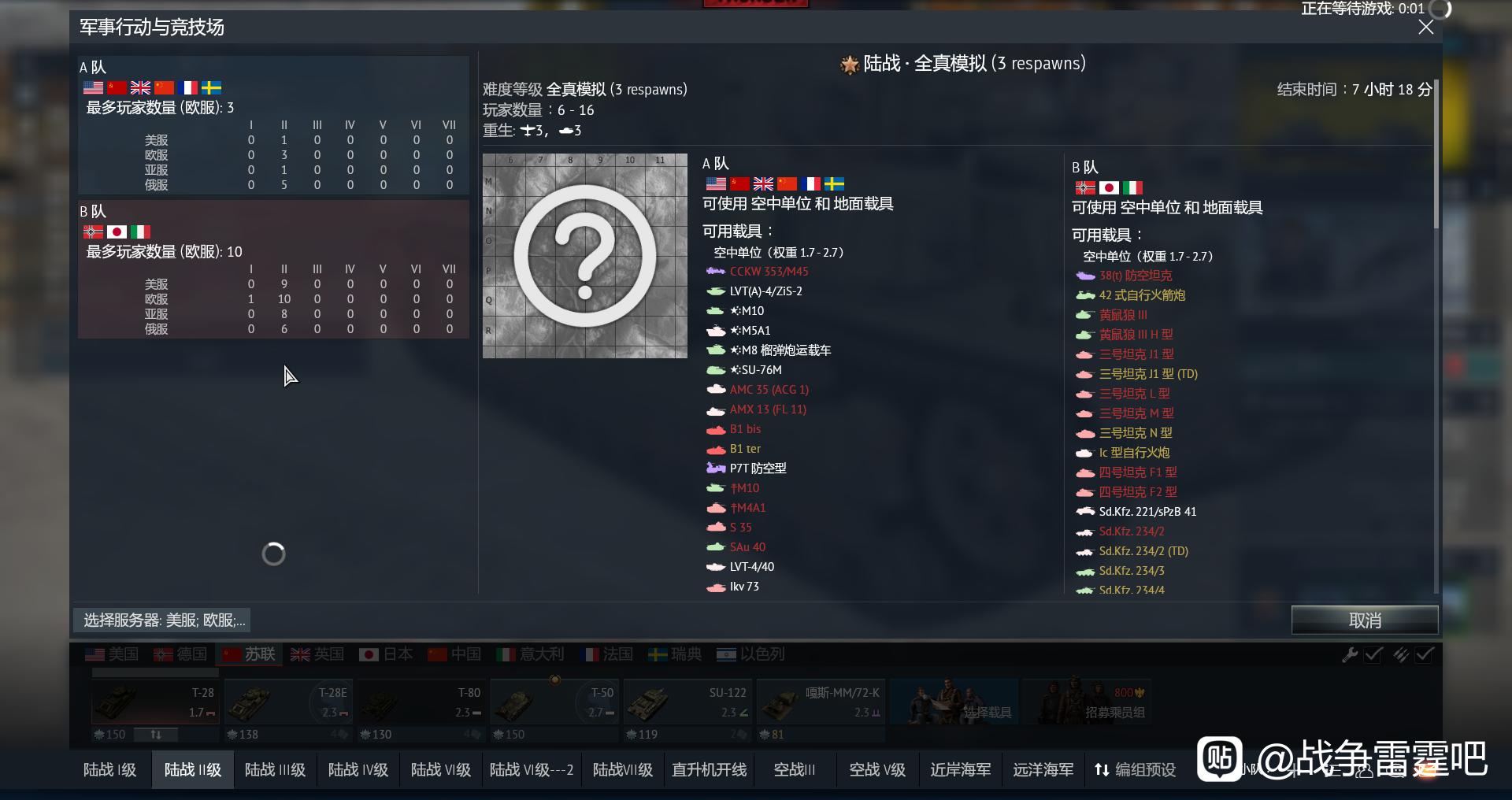
Task: Select the T-28 vehicle slot
Action: click(x=155, y=703)
